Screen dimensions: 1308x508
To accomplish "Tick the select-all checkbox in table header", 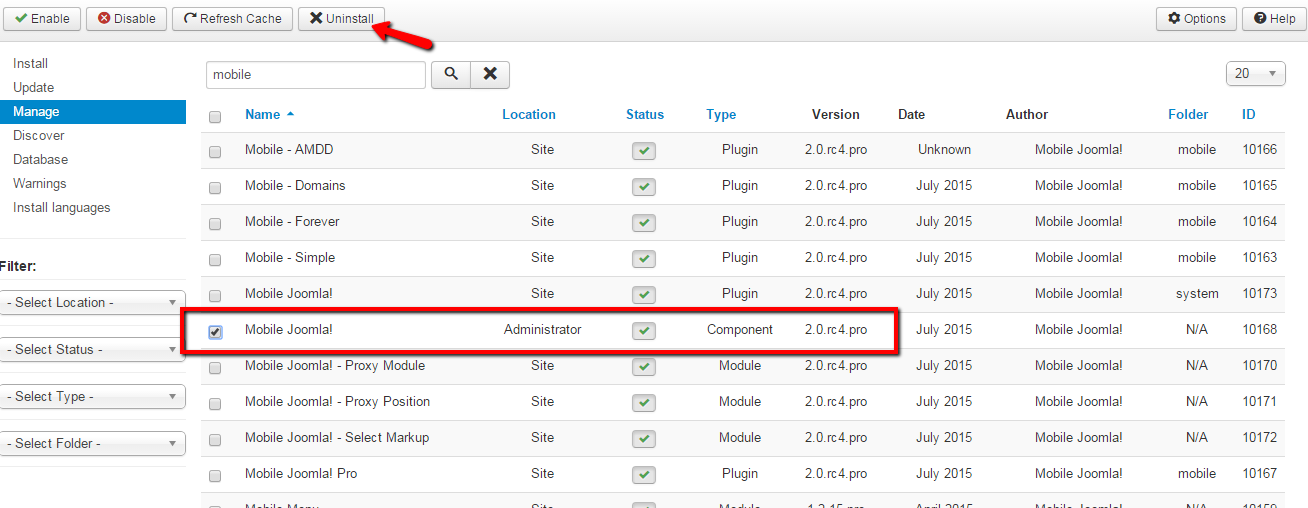I will pyautogui.click(x=215, y=116).
